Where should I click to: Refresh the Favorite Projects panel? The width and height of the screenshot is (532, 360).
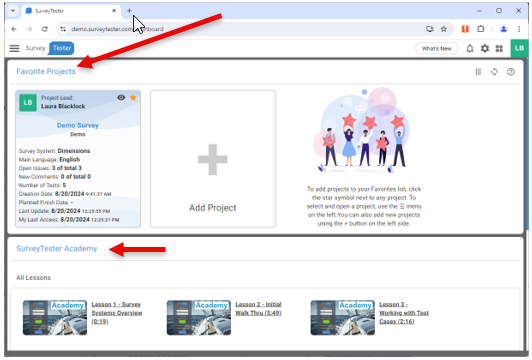[494, 72]
